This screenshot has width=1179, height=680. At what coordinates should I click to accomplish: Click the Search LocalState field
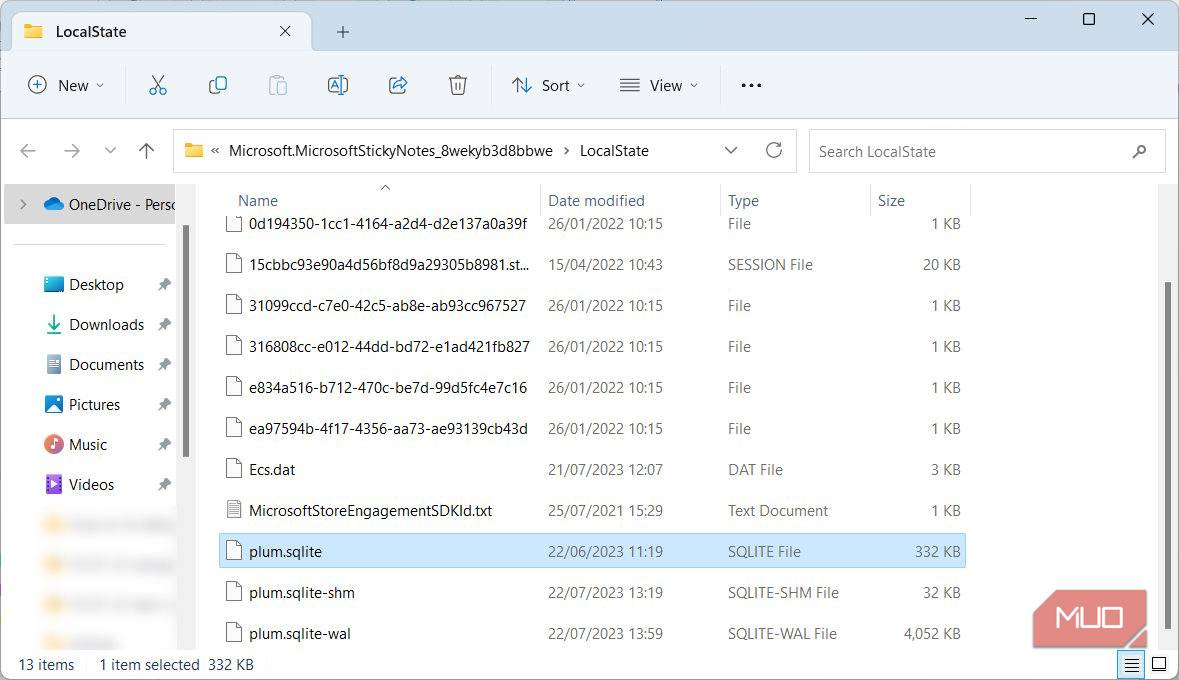tap(970, 151)
